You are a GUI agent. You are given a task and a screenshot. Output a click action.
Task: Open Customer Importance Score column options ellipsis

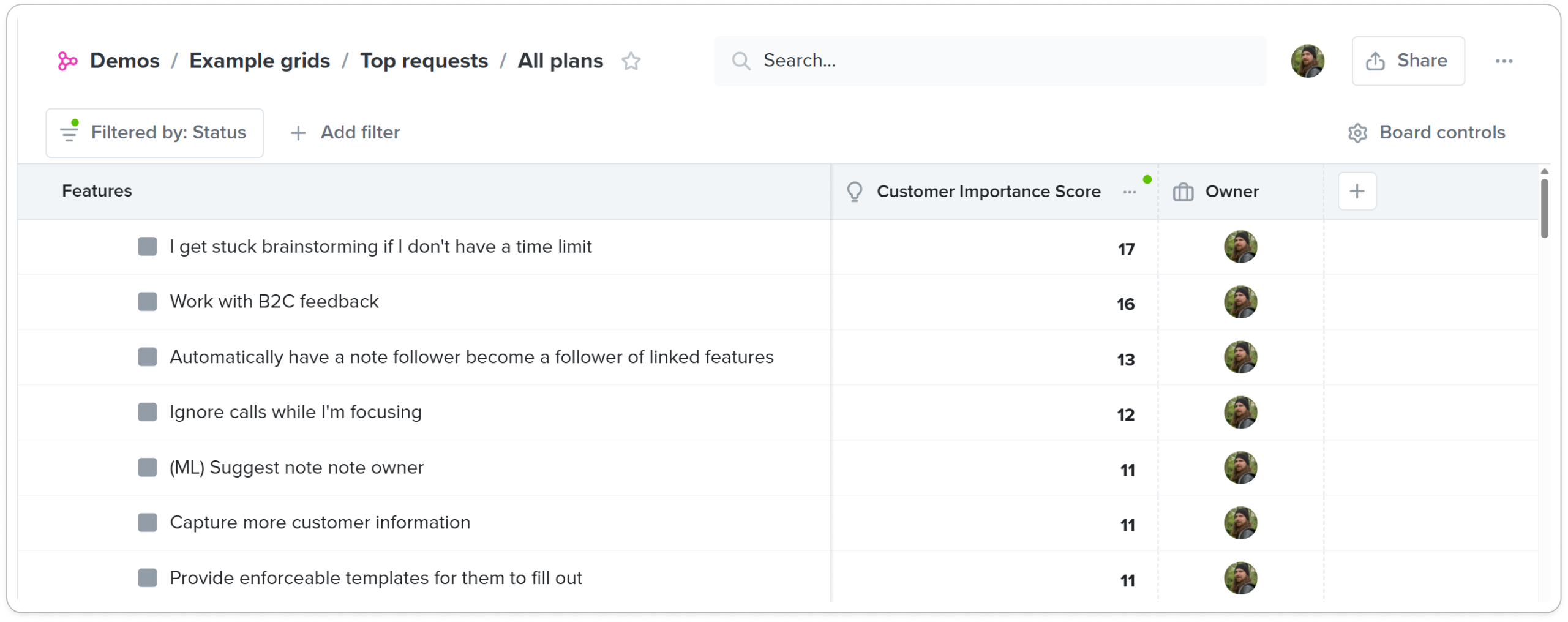1129,192
